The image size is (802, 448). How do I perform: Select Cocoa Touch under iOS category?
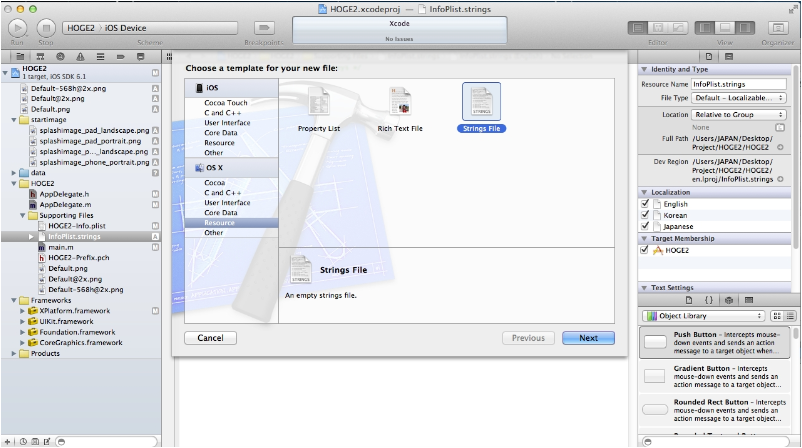click(x=226, y=103)
